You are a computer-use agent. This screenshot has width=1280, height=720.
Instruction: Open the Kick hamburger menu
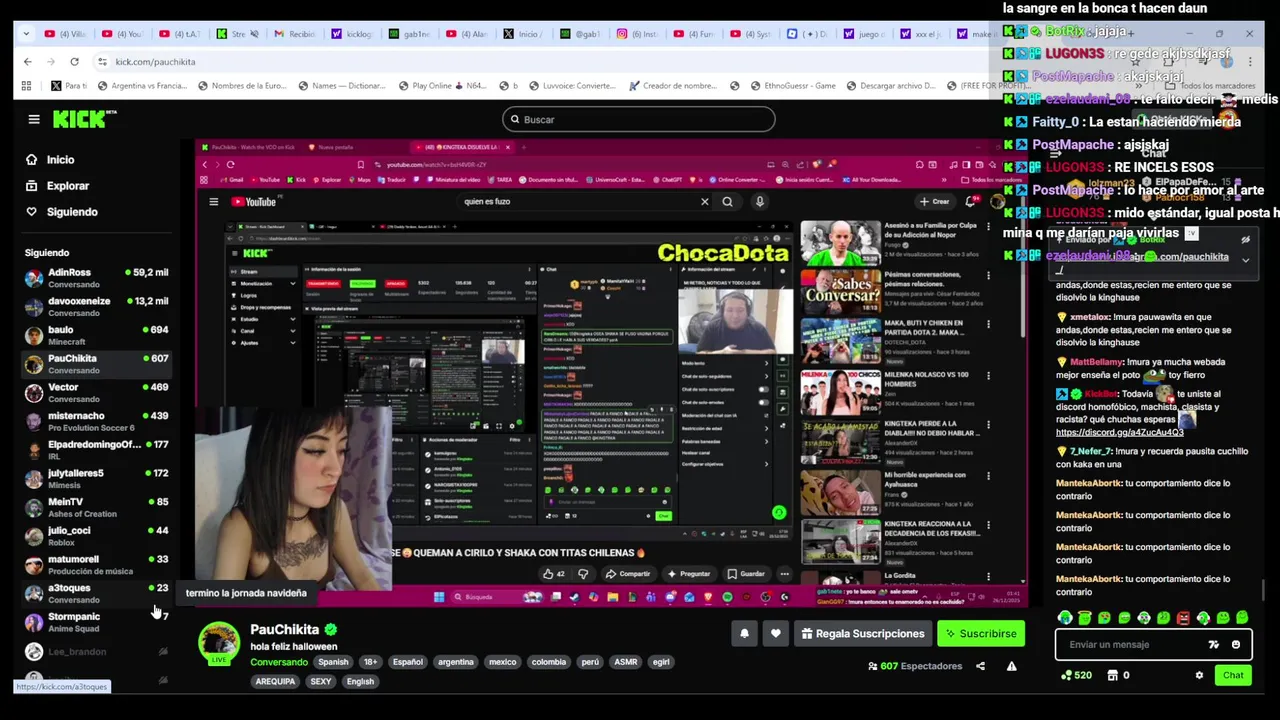(34, 119)
